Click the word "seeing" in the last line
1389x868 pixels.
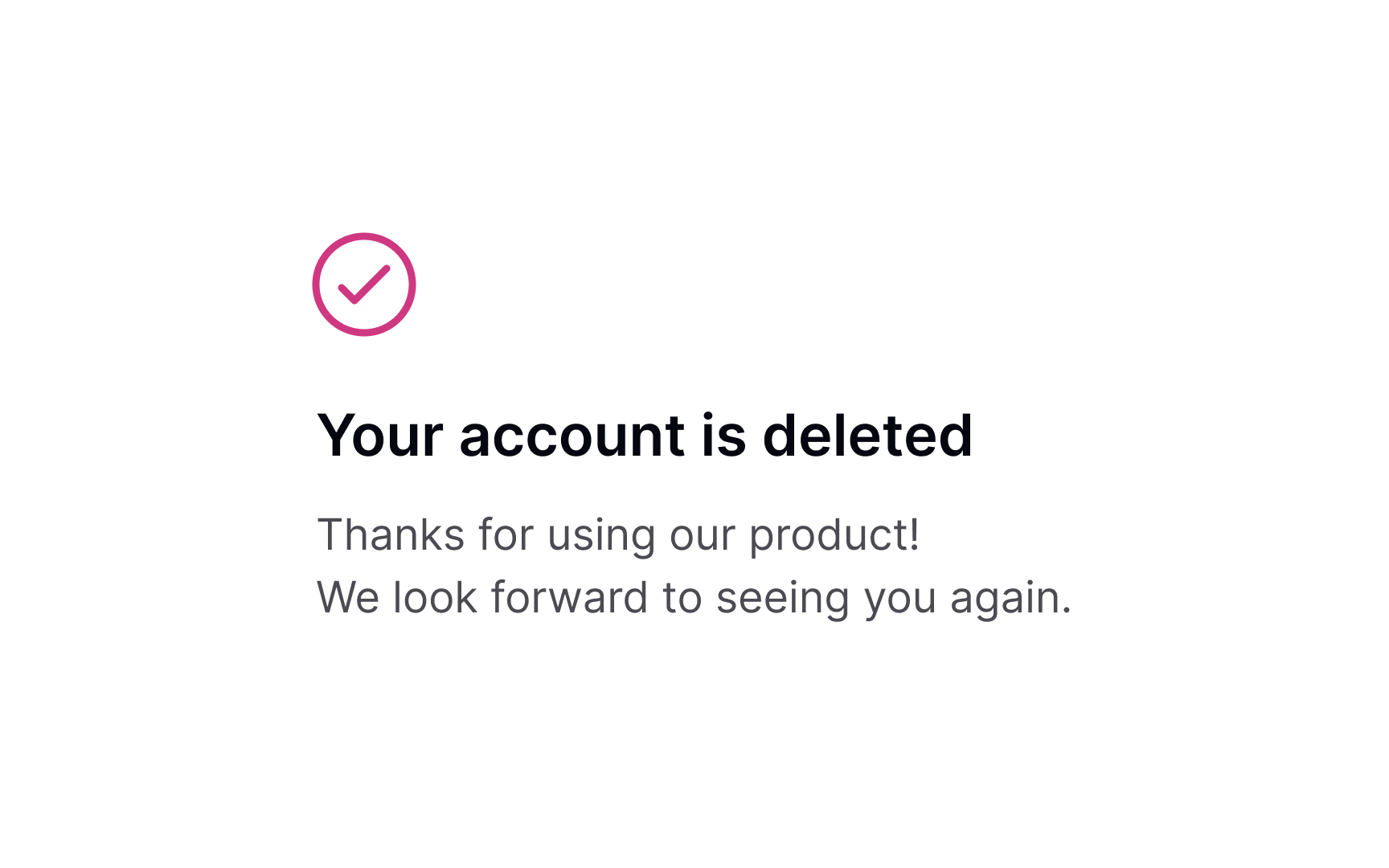[x=783, y=598]
